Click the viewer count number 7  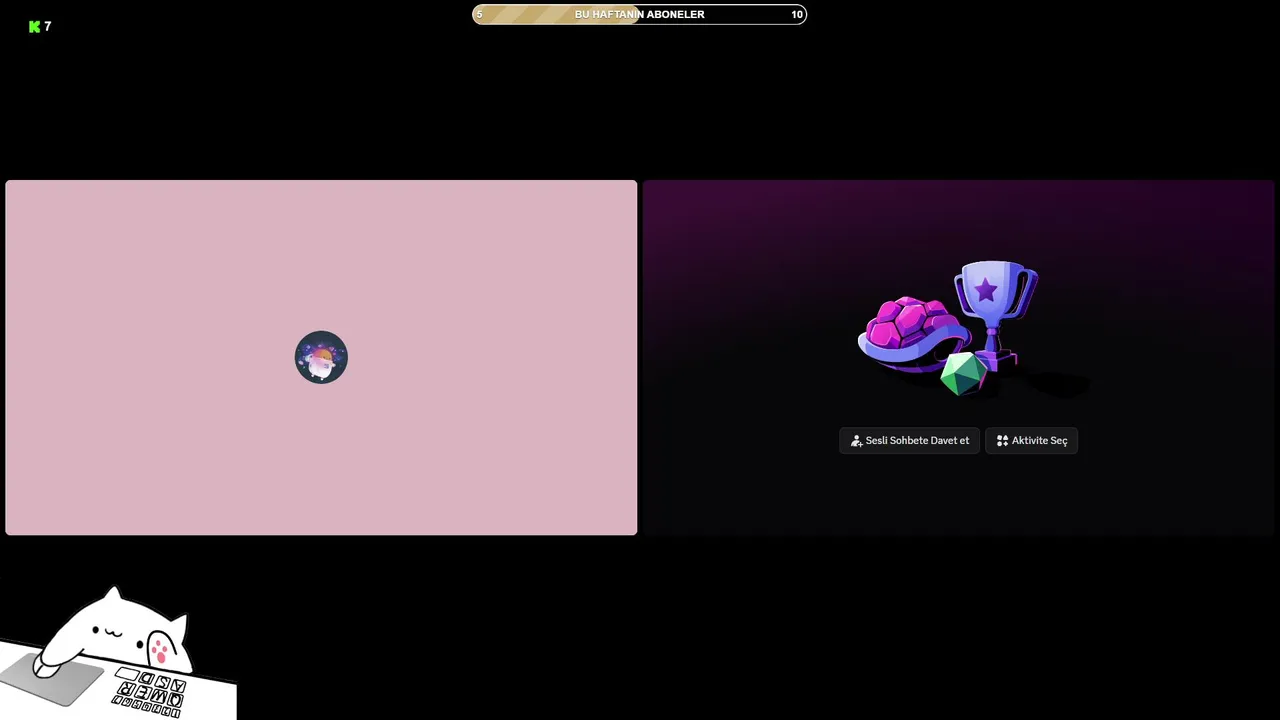47,27
